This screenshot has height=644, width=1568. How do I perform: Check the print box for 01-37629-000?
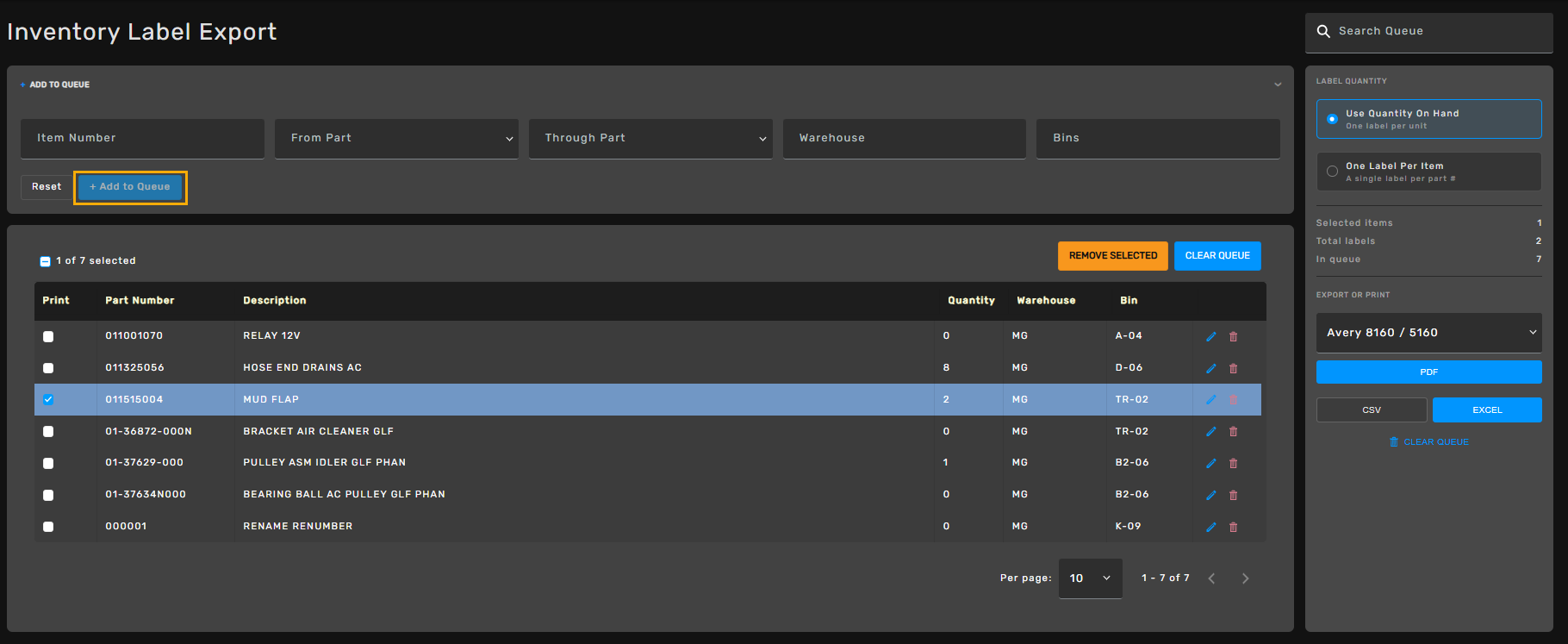pyautogui.click(x=48, y=463)
